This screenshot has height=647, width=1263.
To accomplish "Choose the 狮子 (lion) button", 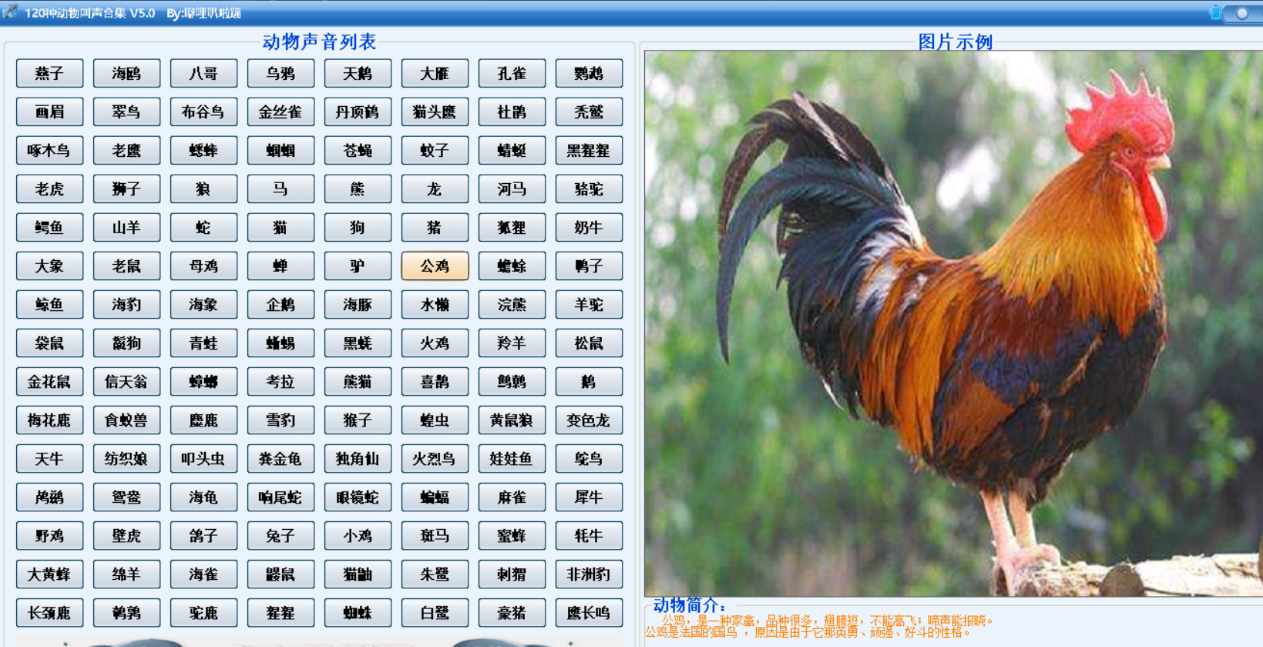I will [x=126, y=189].
